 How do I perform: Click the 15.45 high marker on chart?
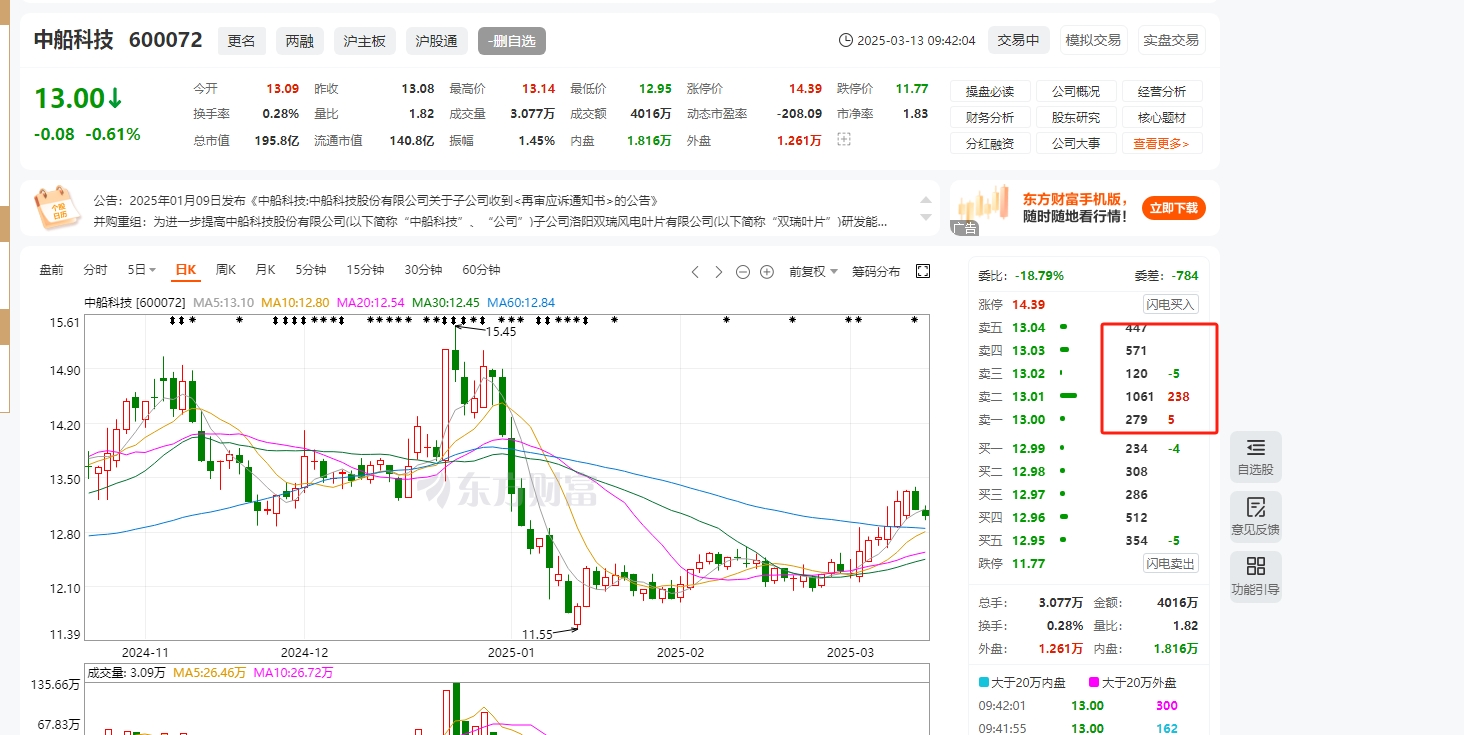coord(500,331)
